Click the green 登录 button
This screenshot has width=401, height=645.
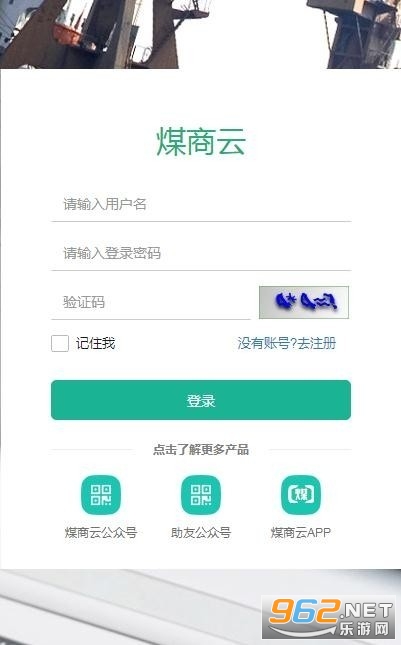tap(201, 400)
